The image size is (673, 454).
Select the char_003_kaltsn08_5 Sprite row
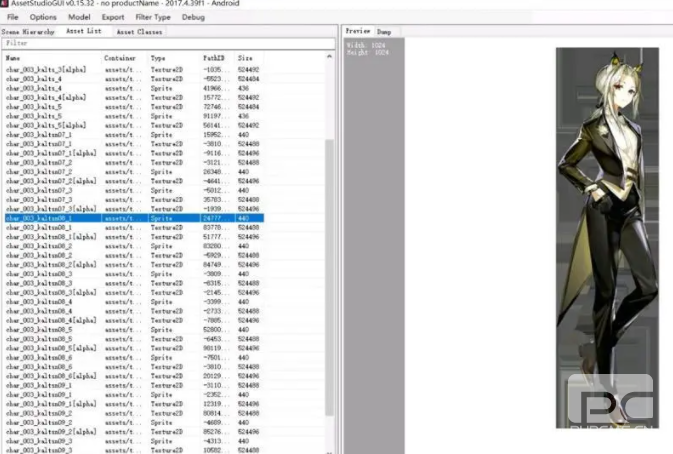coord(134,330)
